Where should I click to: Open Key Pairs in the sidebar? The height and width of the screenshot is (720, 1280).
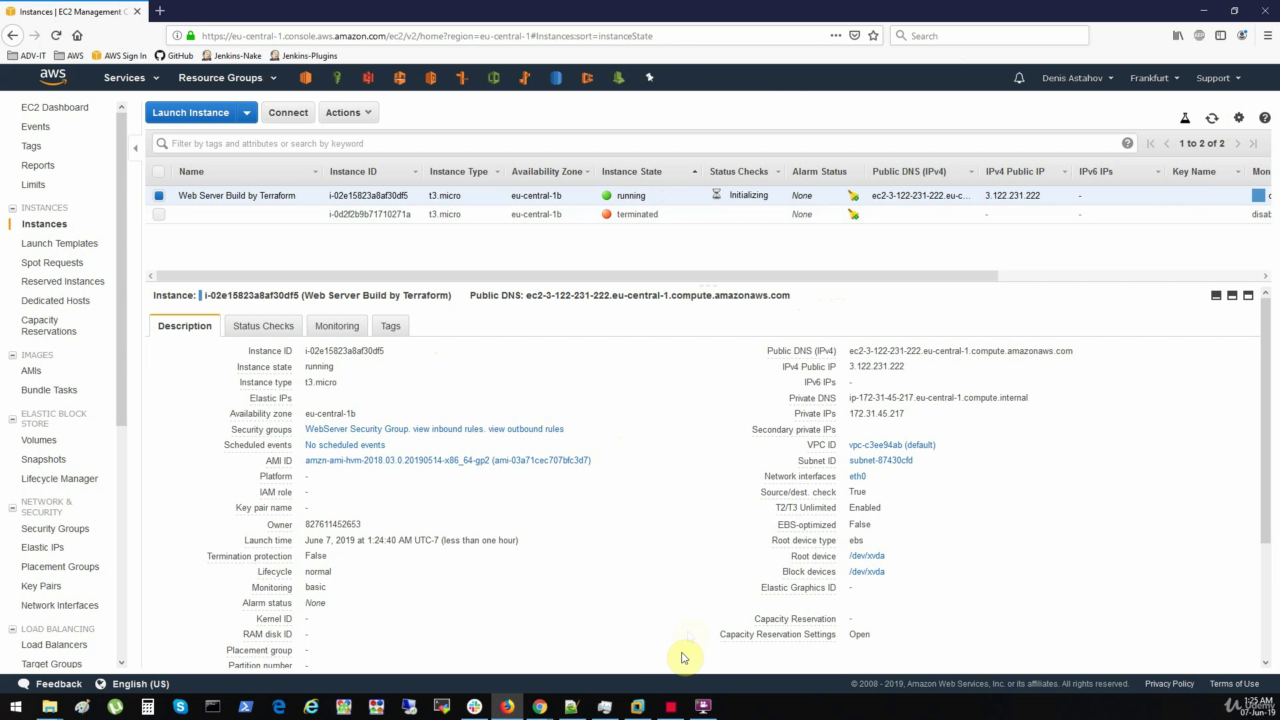click(41, 586)
